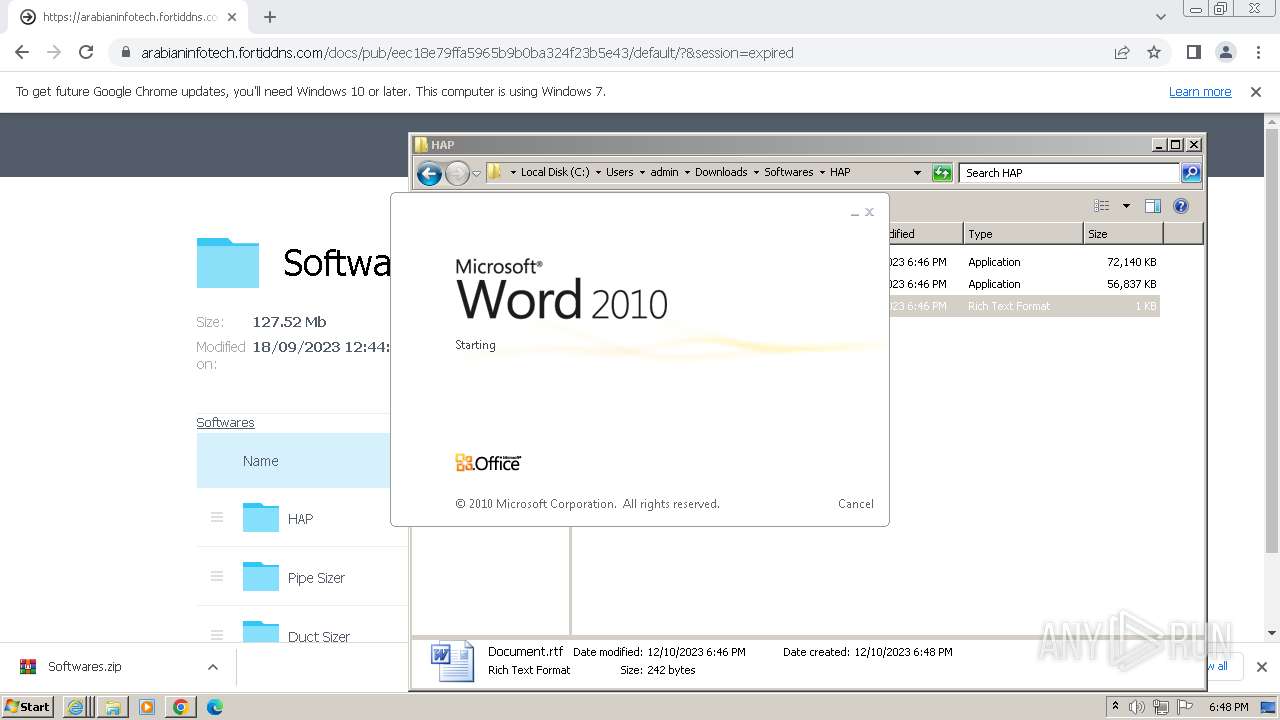This screenshot has width=1280, height=720.
Task: Minimize the Word 2010 splash screen
Action: [x=855, y=213]
